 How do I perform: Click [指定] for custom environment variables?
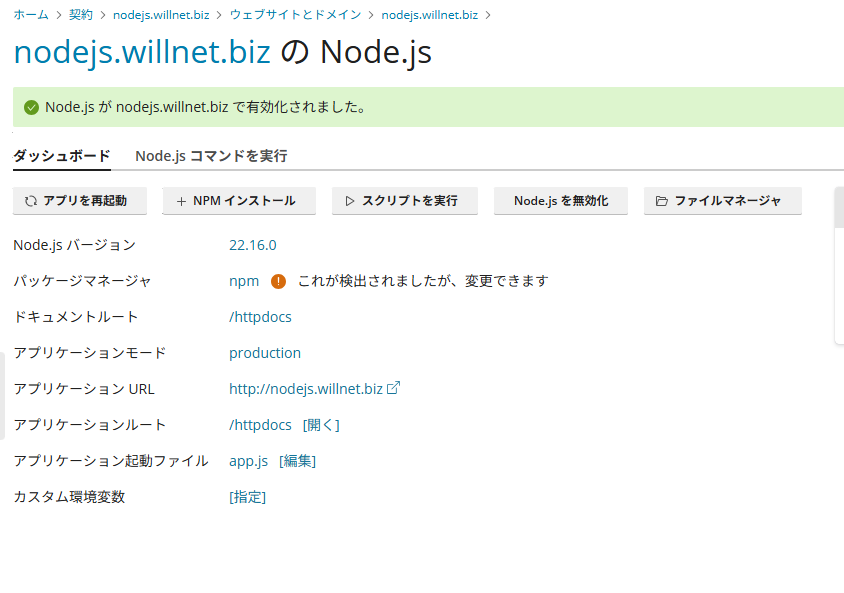[x=247, y=497]
